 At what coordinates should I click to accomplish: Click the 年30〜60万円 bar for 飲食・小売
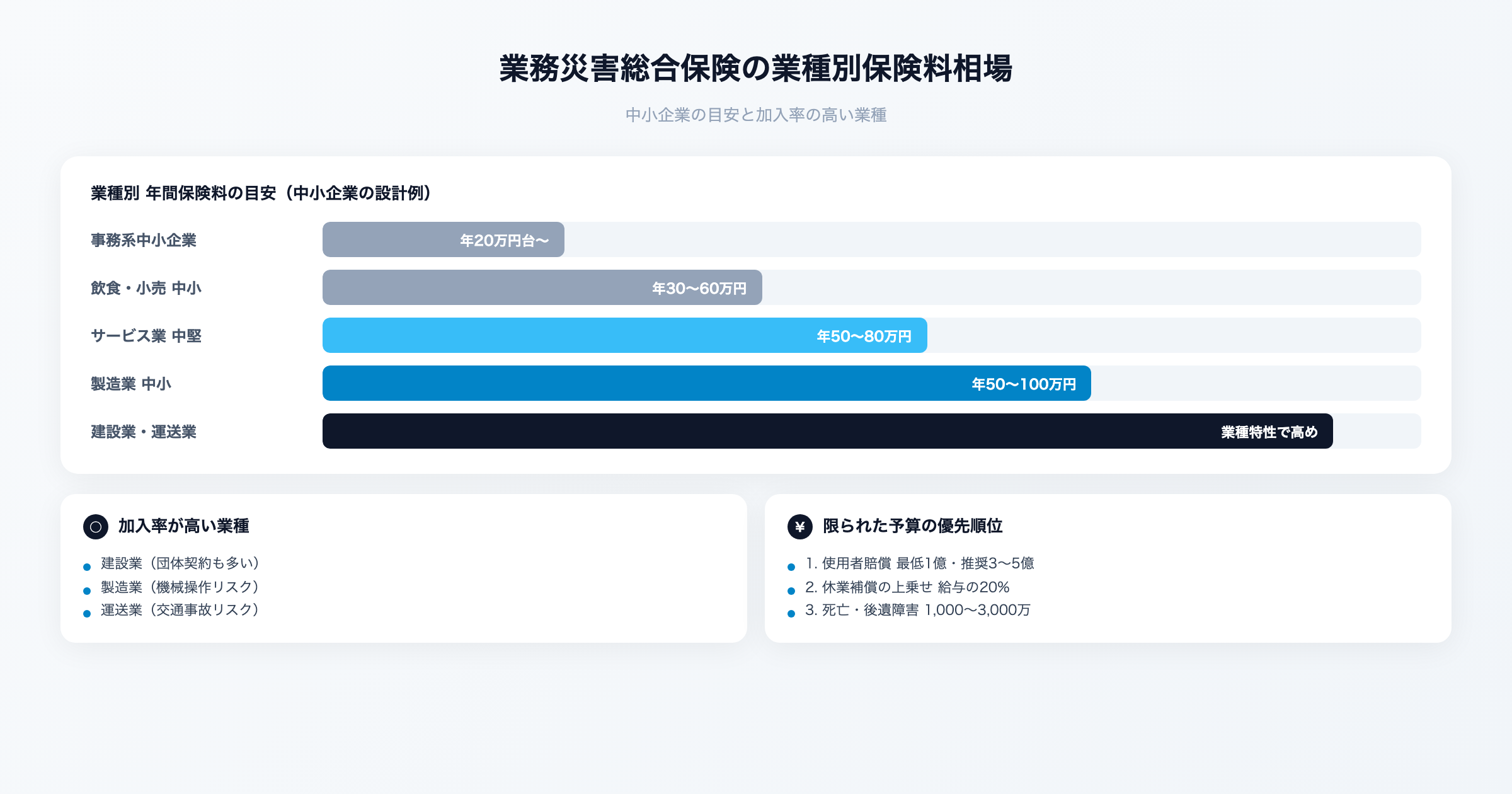click(542, 287)
